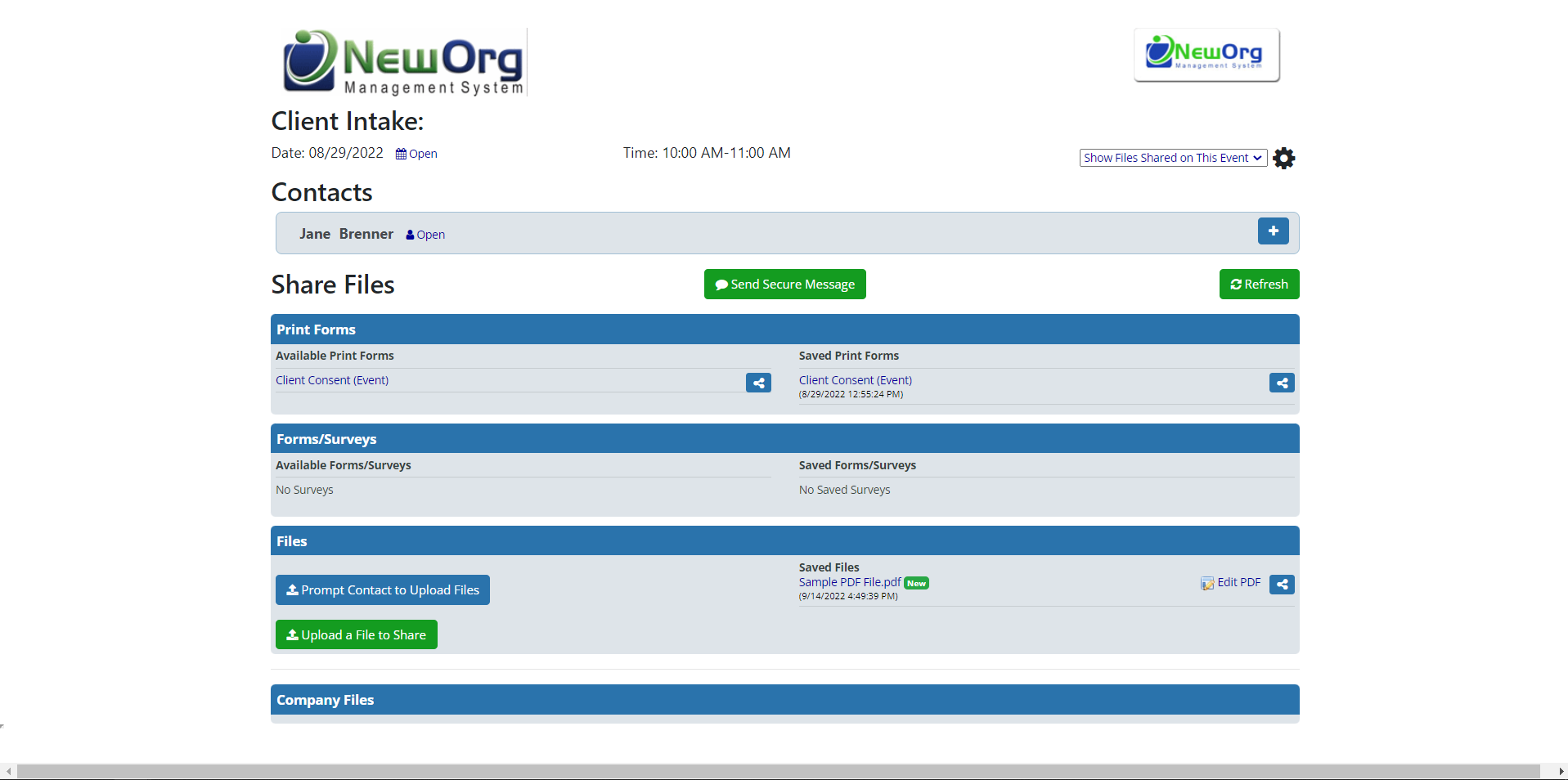Open the Edit PDF icon for Sample PDF File

tap(1208, 582)
